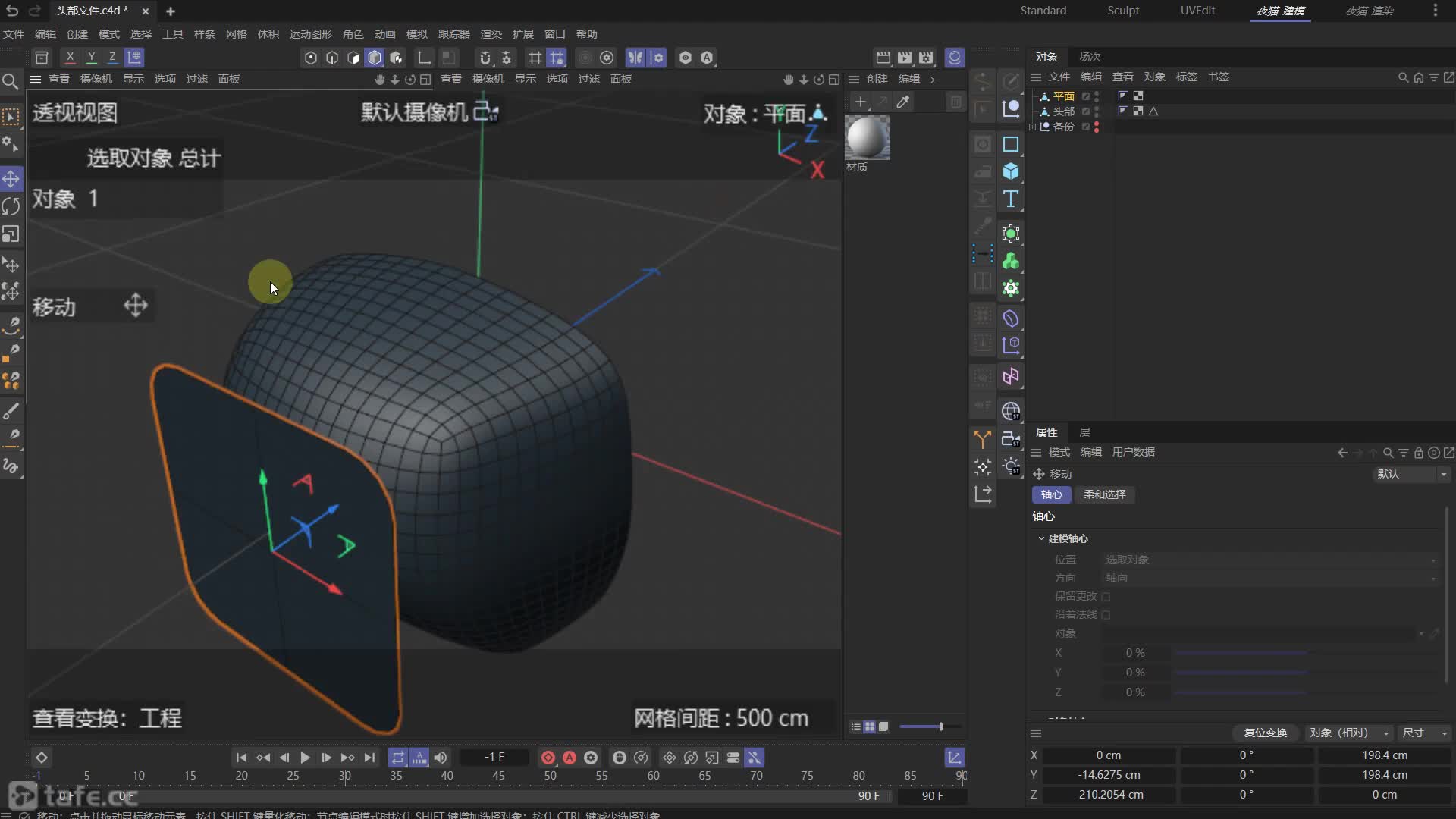The height and width of the screenshot is (819, 1456).
Task: Switch to Polygons mode icon
Action: click(353, 58)
